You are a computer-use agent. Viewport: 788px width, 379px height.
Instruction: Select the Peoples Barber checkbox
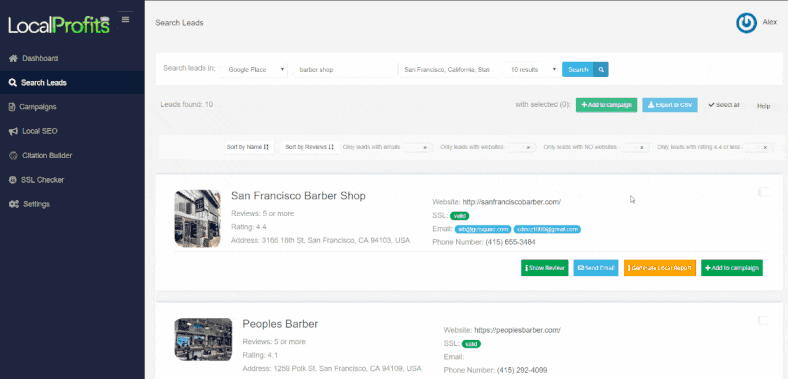coord(763,320)
